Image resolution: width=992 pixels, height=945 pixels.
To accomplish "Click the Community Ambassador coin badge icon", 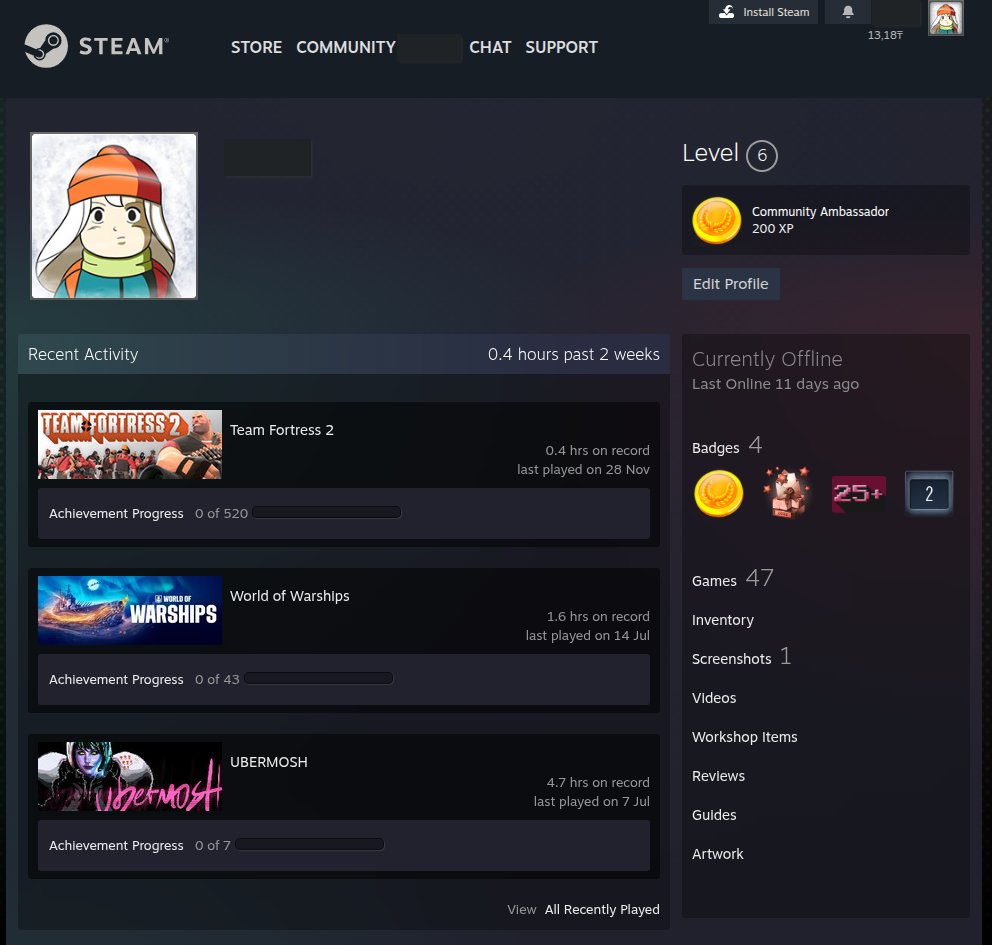I will 717,220.
